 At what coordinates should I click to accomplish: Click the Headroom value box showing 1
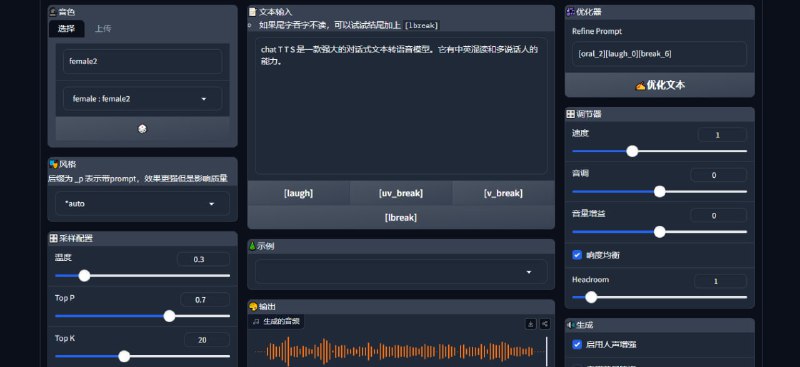(720, 281)
